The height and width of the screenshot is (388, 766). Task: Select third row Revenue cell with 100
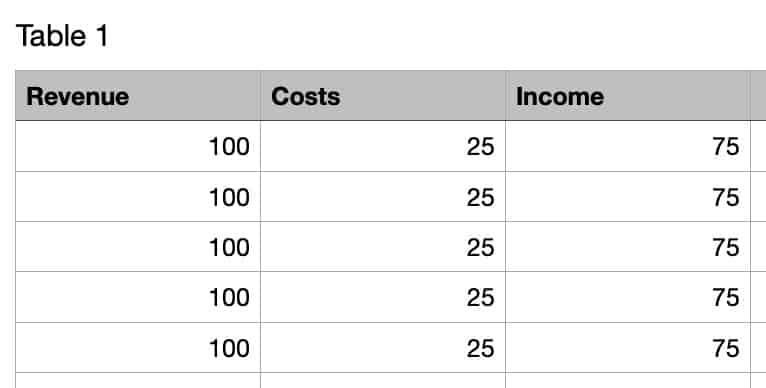tap(138, 247)
